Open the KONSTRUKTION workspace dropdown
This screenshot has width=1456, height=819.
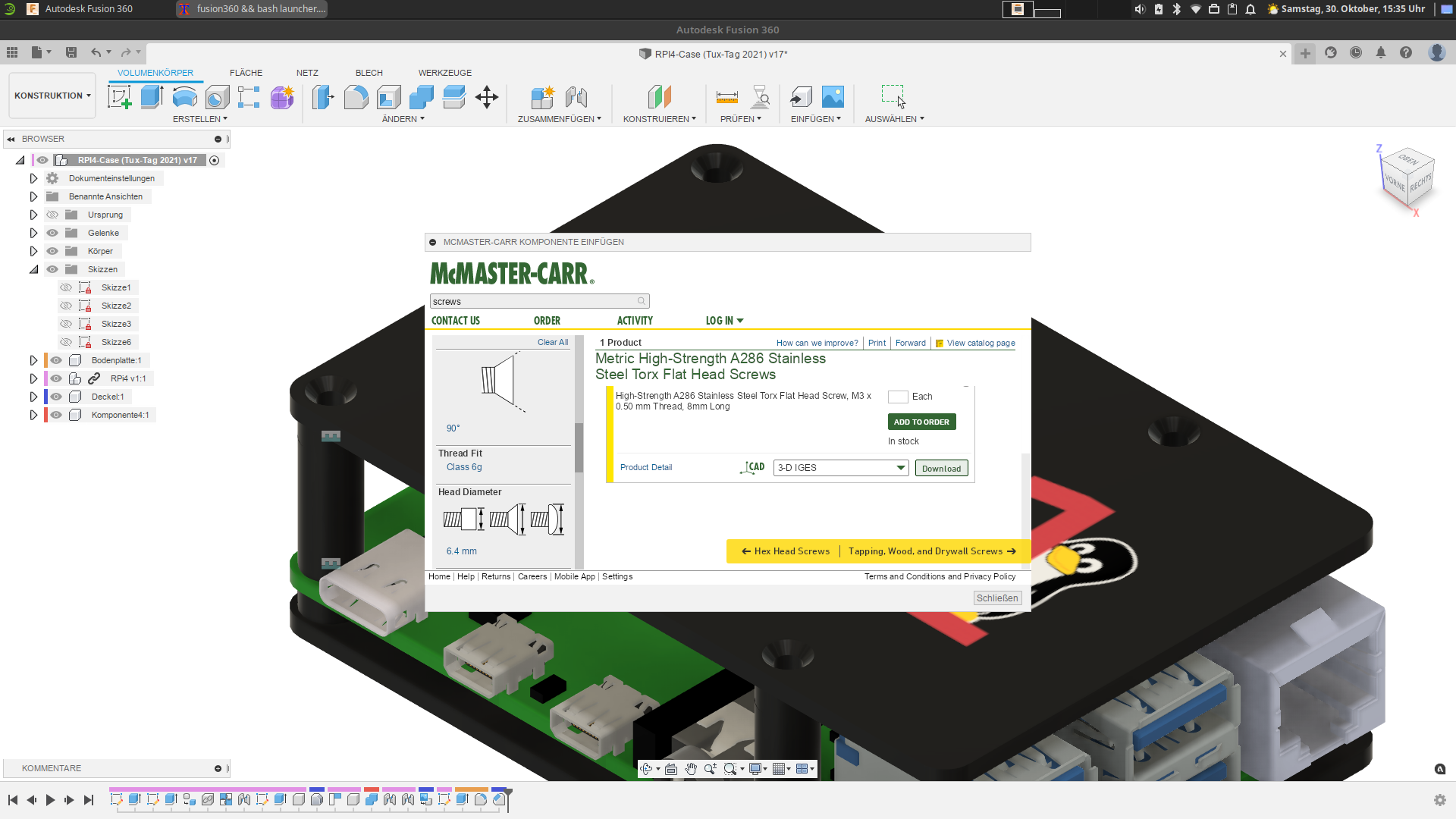click(52, 96)
